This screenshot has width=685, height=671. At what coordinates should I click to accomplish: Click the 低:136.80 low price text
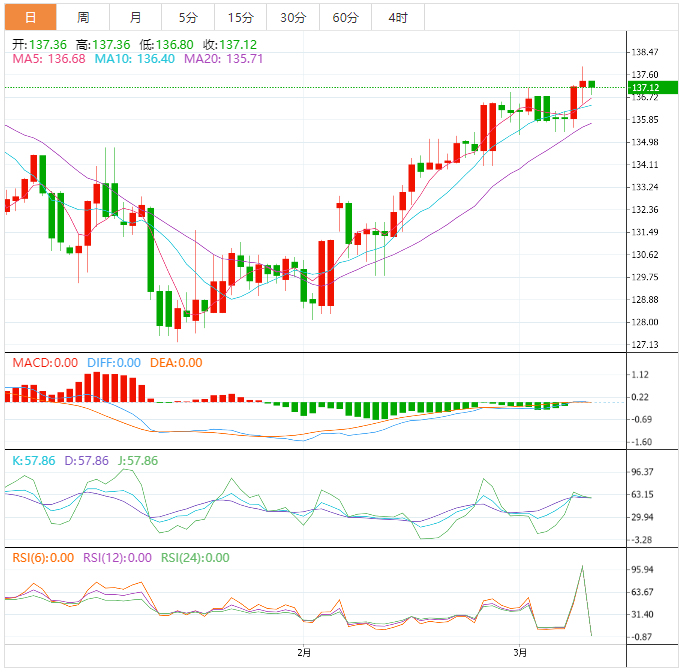pos(166,45)
